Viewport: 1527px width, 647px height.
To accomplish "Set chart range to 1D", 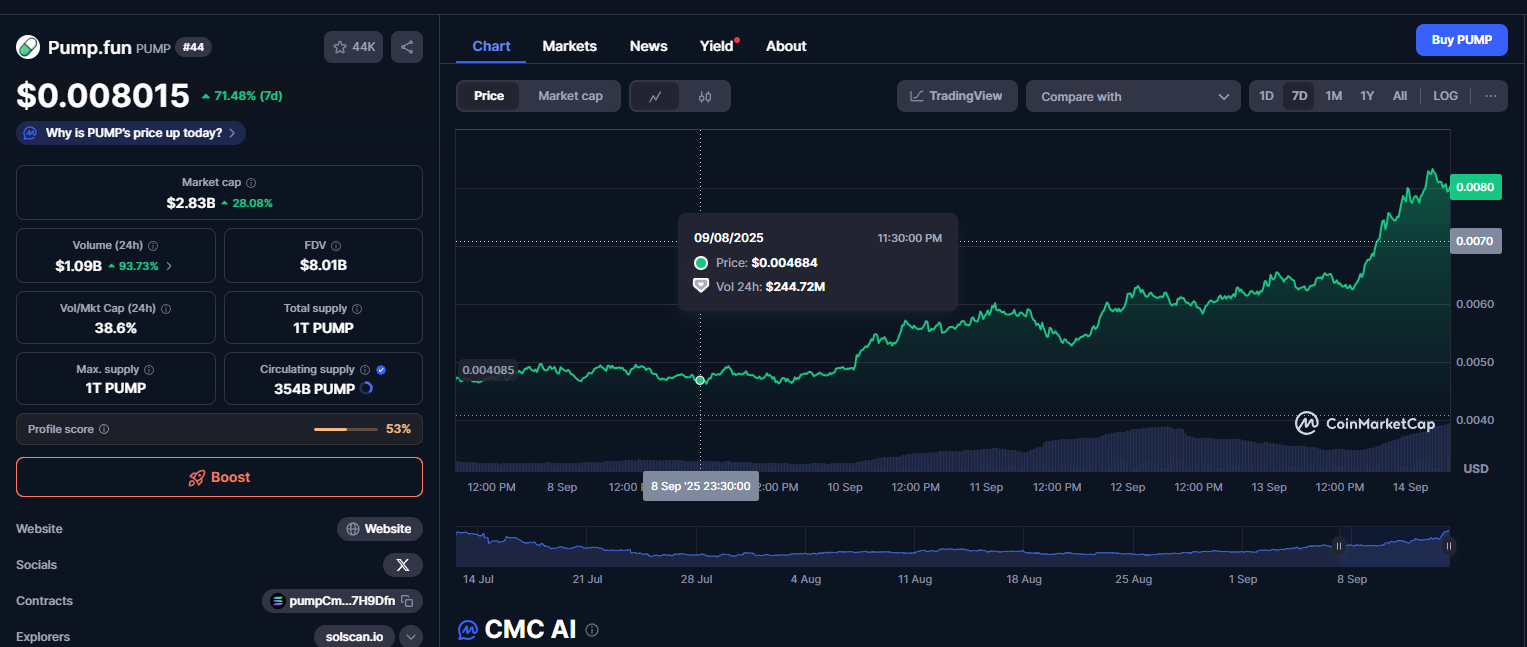I will pyautogui.click(x=1266, y=96).
